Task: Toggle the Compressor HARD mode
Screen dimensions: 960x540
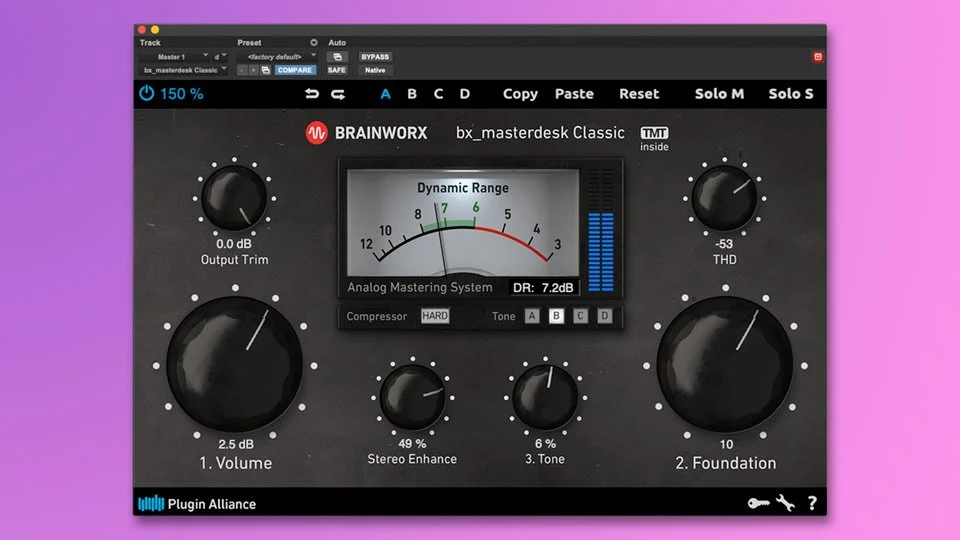Action: [435, 316]
